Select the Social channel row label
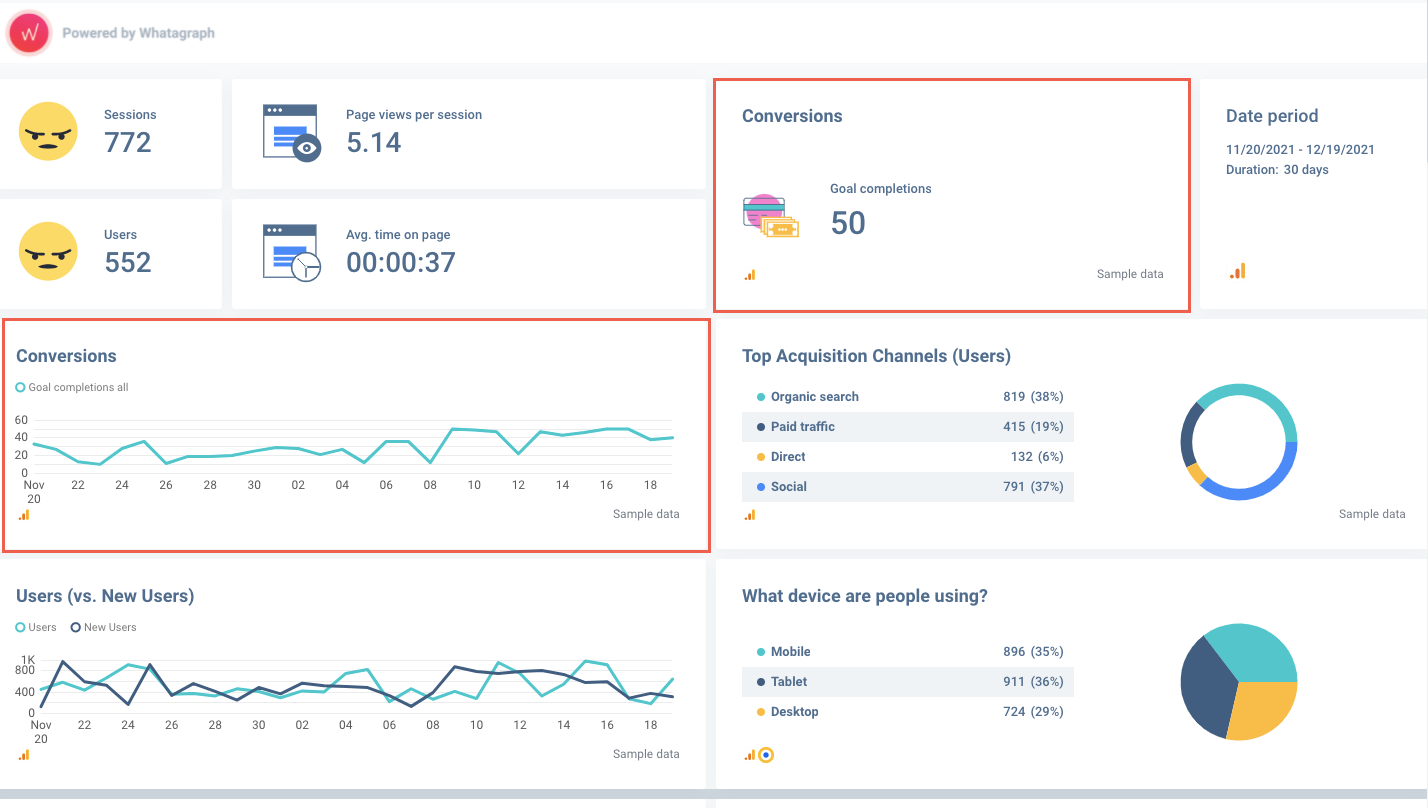 click(789, 487)
